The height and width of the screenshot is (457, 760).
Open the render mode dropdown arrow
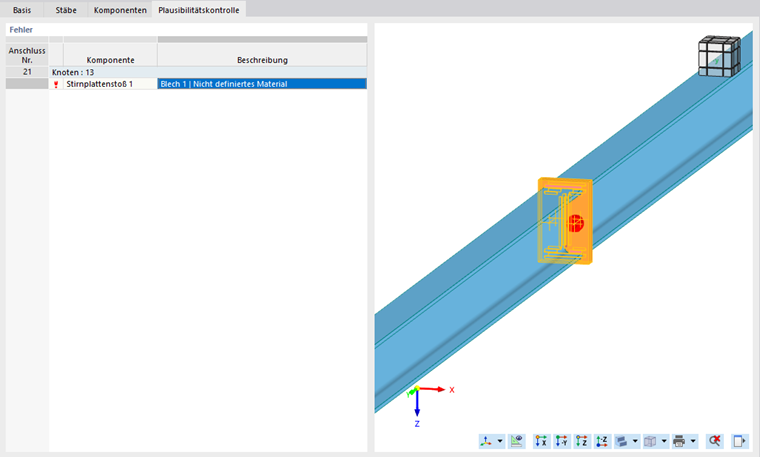(664, 441)
